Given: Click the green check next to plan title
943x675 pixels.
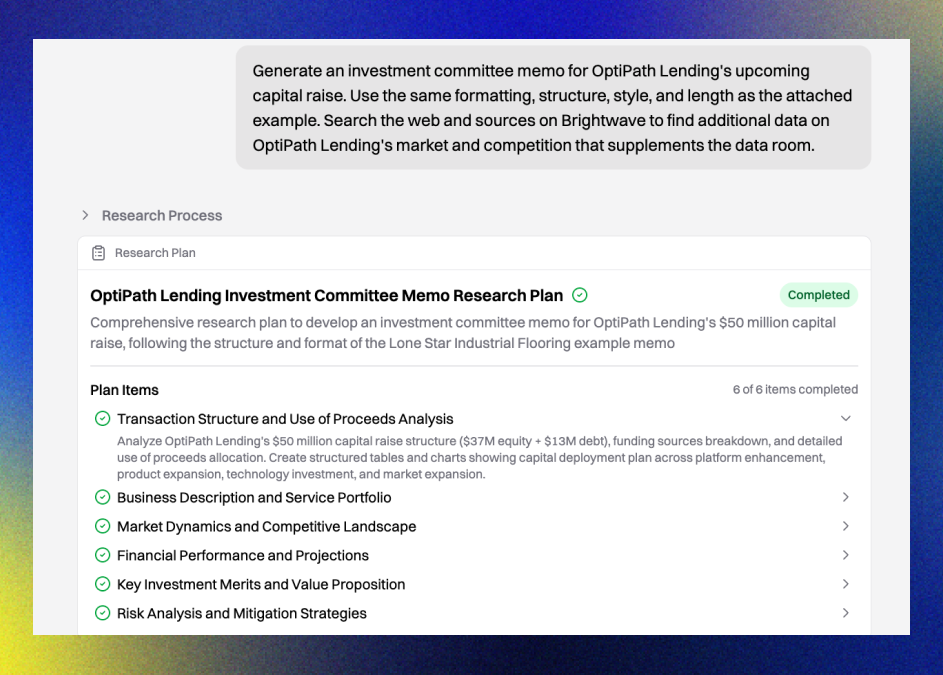Looking at the screenshot, I should (x=580, y=295).
